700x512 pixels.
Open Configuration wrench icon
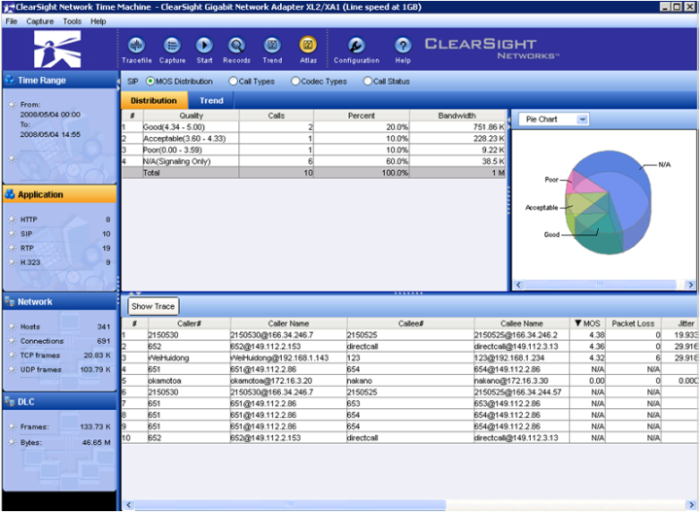pos(356,45)
